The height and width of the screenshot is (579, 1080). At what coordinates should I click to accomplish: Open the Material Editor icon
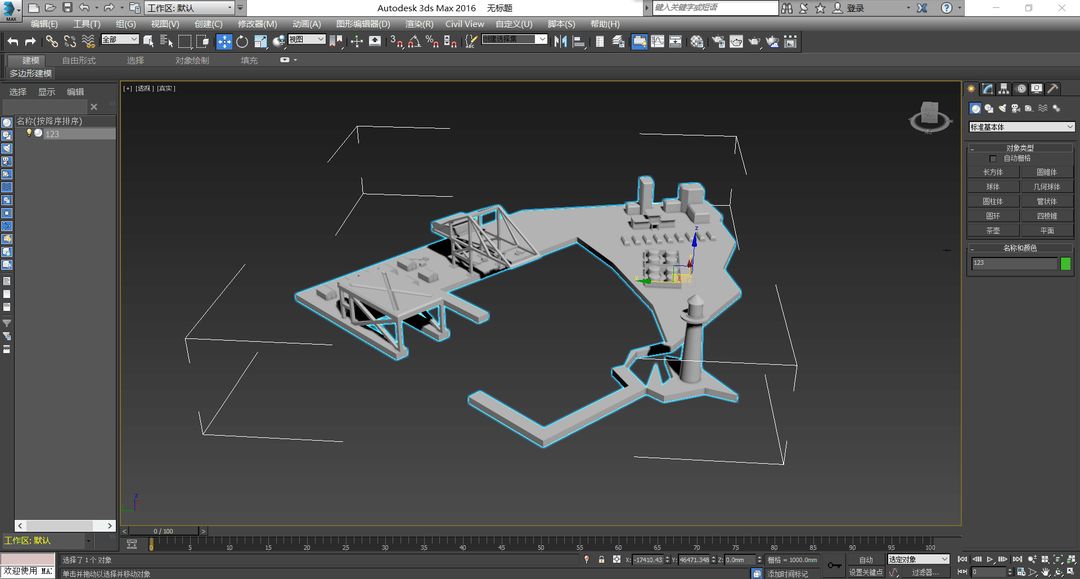pyautogui.click(x=697, y=41)
